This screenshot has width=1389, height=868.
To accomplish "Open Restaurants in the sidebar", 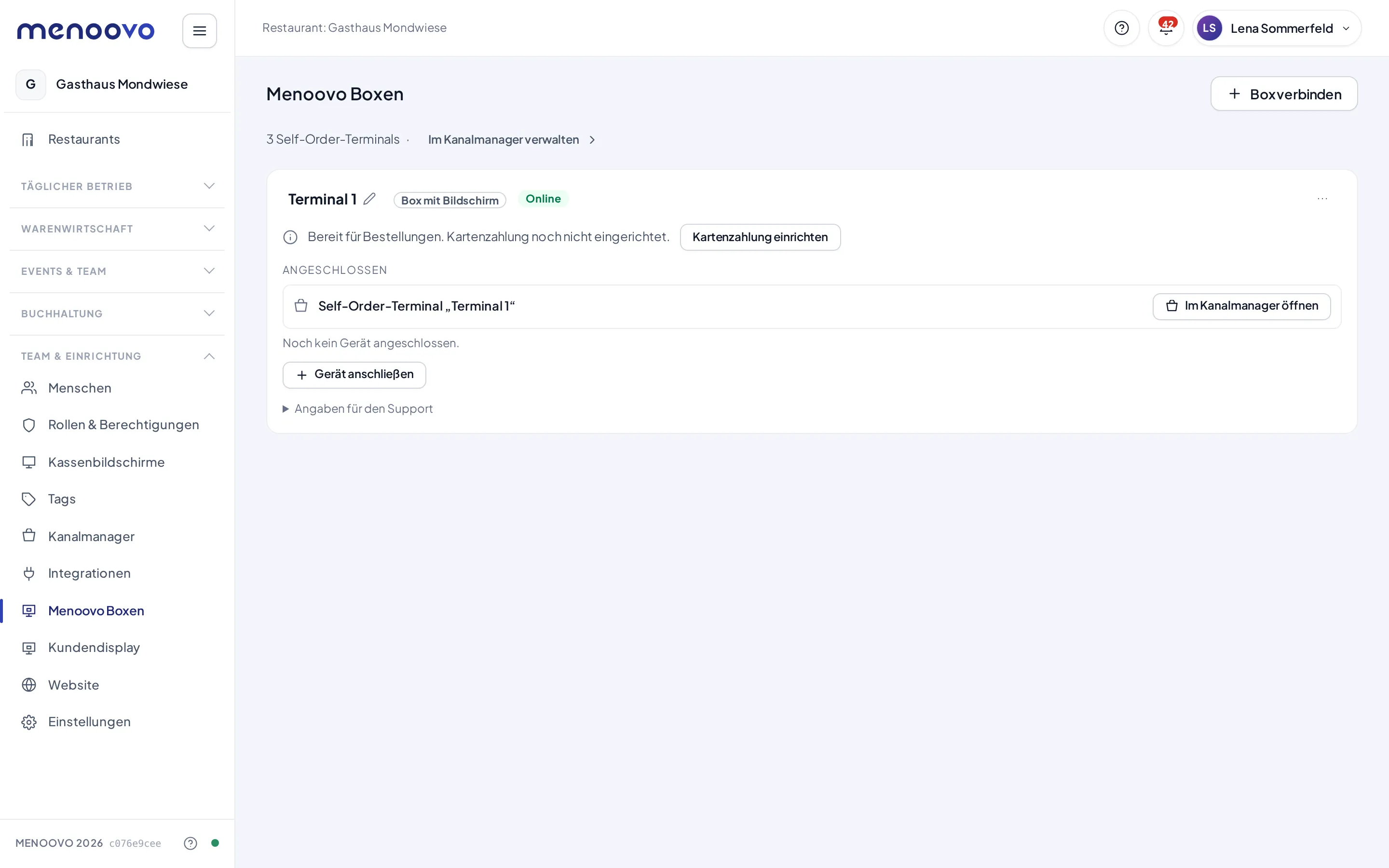I will coord(117,139).
